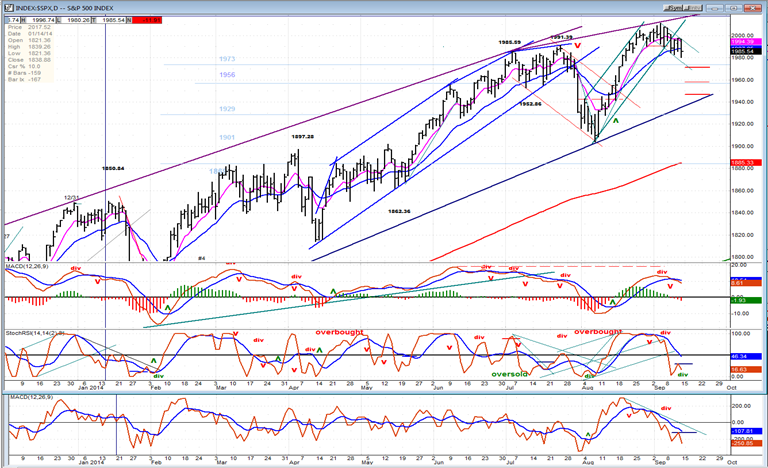Click the 1973 horizontal level label
Viewport: 768px width, 468px height.
(x=227, y=59)
